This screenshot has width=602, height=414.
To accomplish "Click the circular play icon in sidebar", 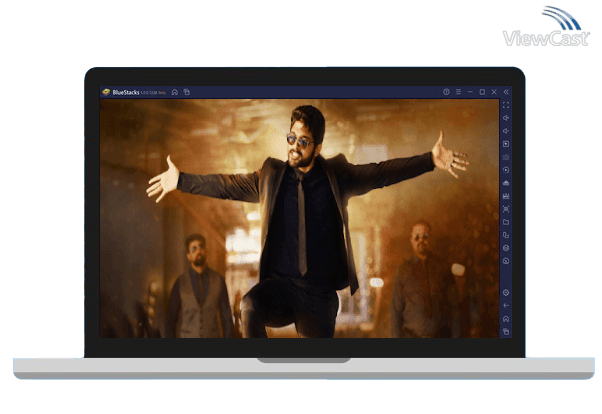I will click(506, 170).
